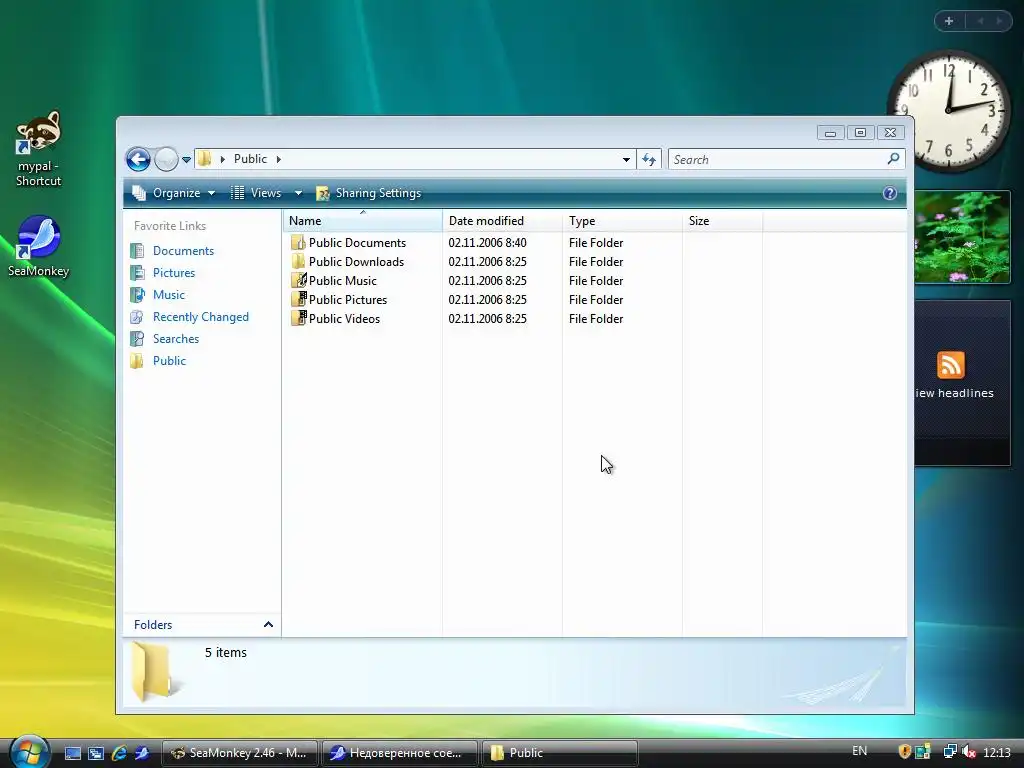Select the Public Downloads folder icon
Screen dimensions: 1024x768
(x=298, y=261)
